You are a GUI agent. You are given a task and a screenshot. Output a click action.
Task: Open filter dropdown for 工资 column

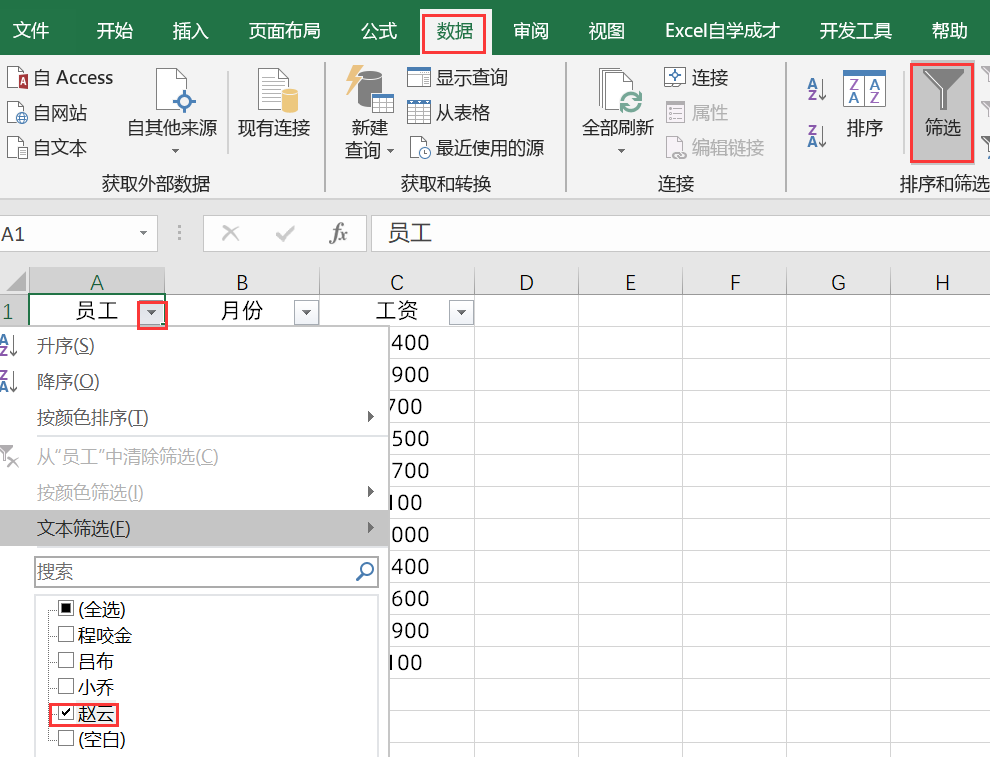pyautogui.click(x=462, y=313)
